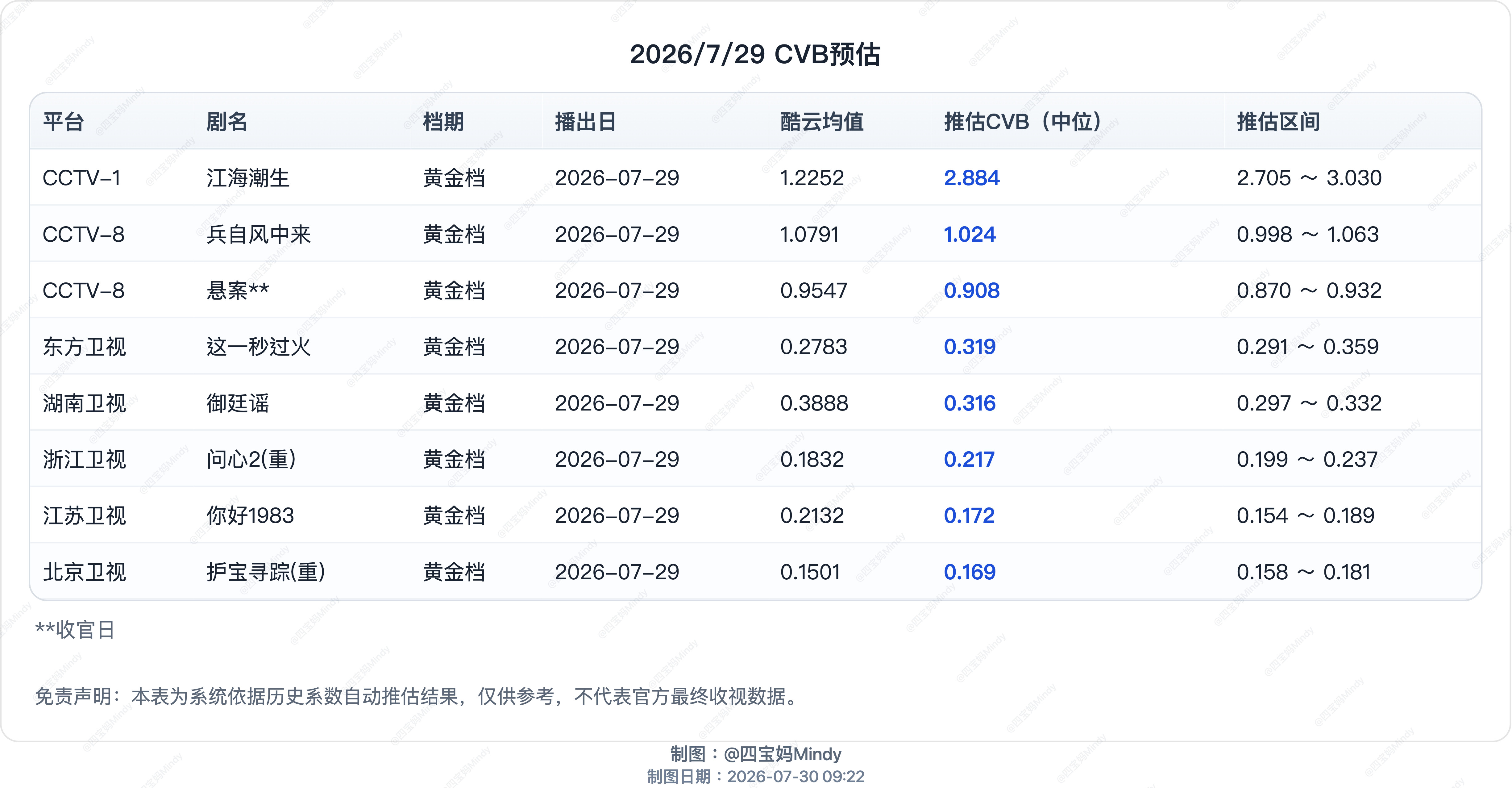Click the blue CVB value 1.024

970,234
